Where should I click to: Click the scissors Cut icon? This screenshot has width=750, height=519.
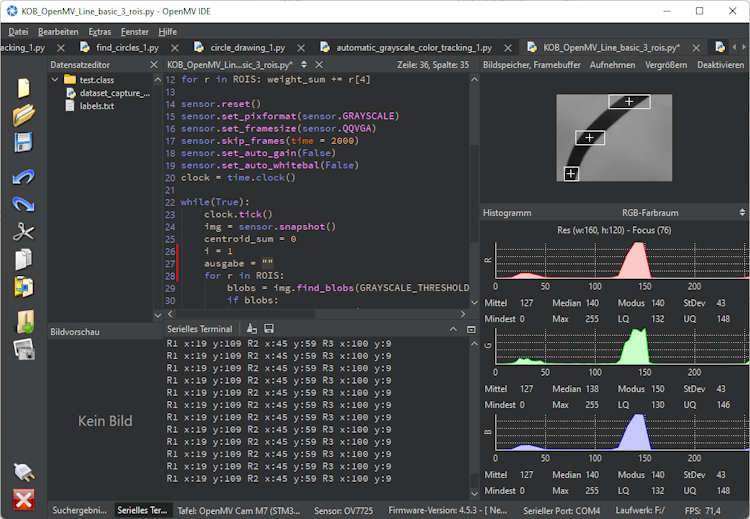23,232
